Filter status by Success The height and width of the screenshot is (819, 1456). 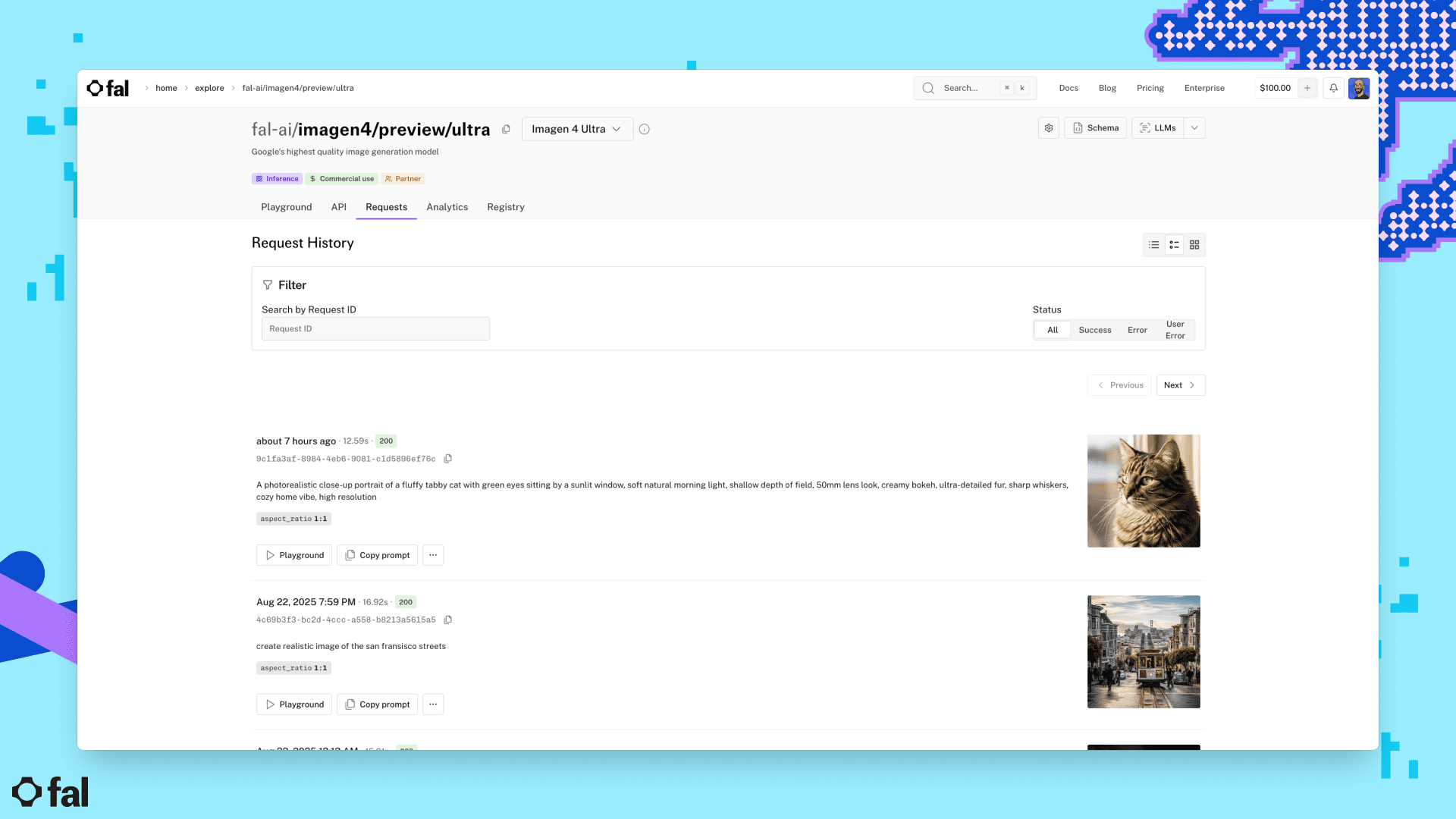coord(1094,330)
